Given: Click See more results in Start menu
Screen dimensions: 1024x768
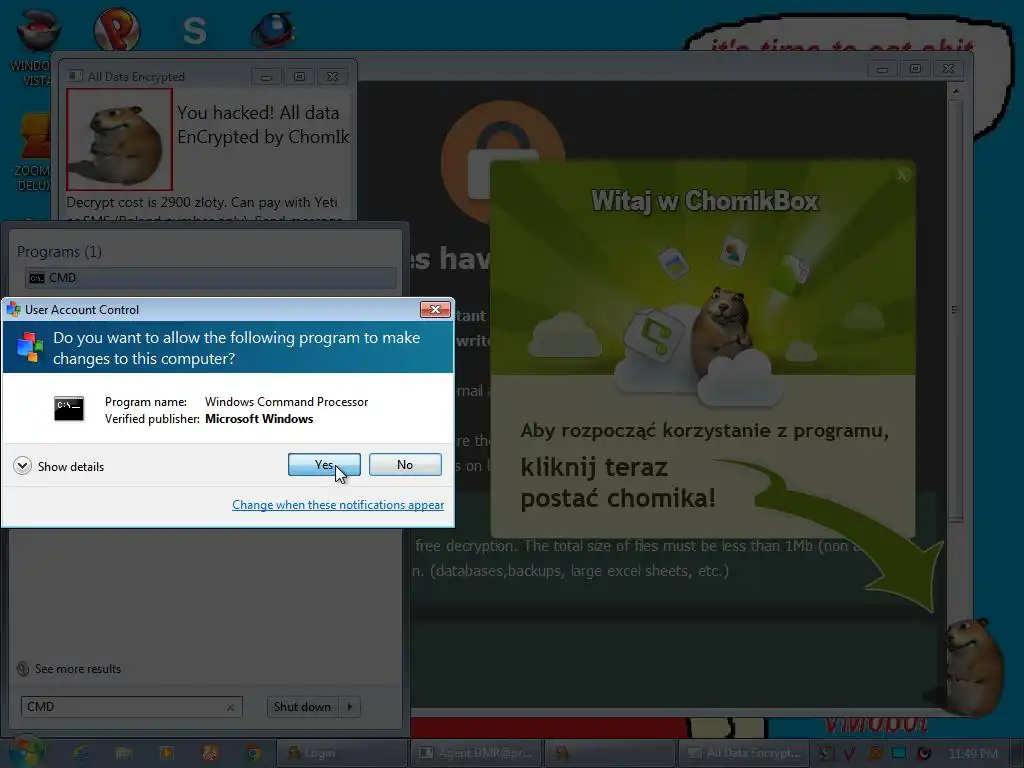Looking at the screenshot, I should coord(69,669).
